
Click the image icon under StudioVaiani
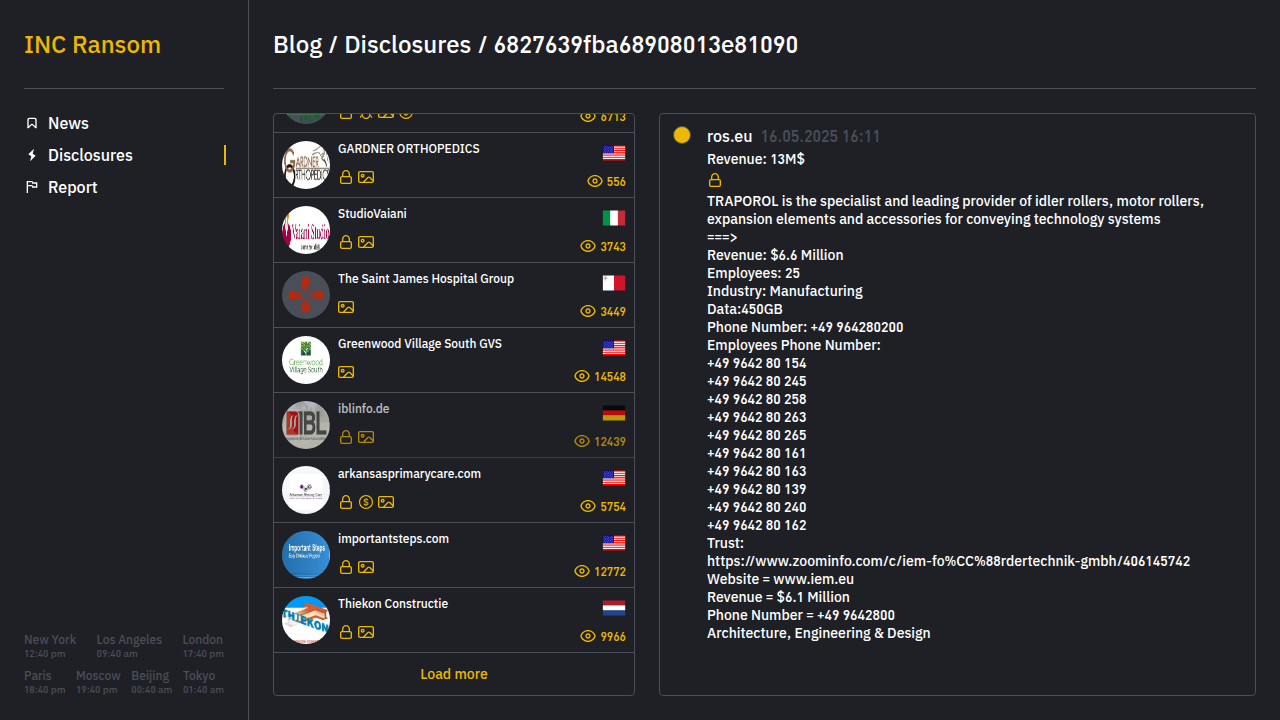point(366,242)
